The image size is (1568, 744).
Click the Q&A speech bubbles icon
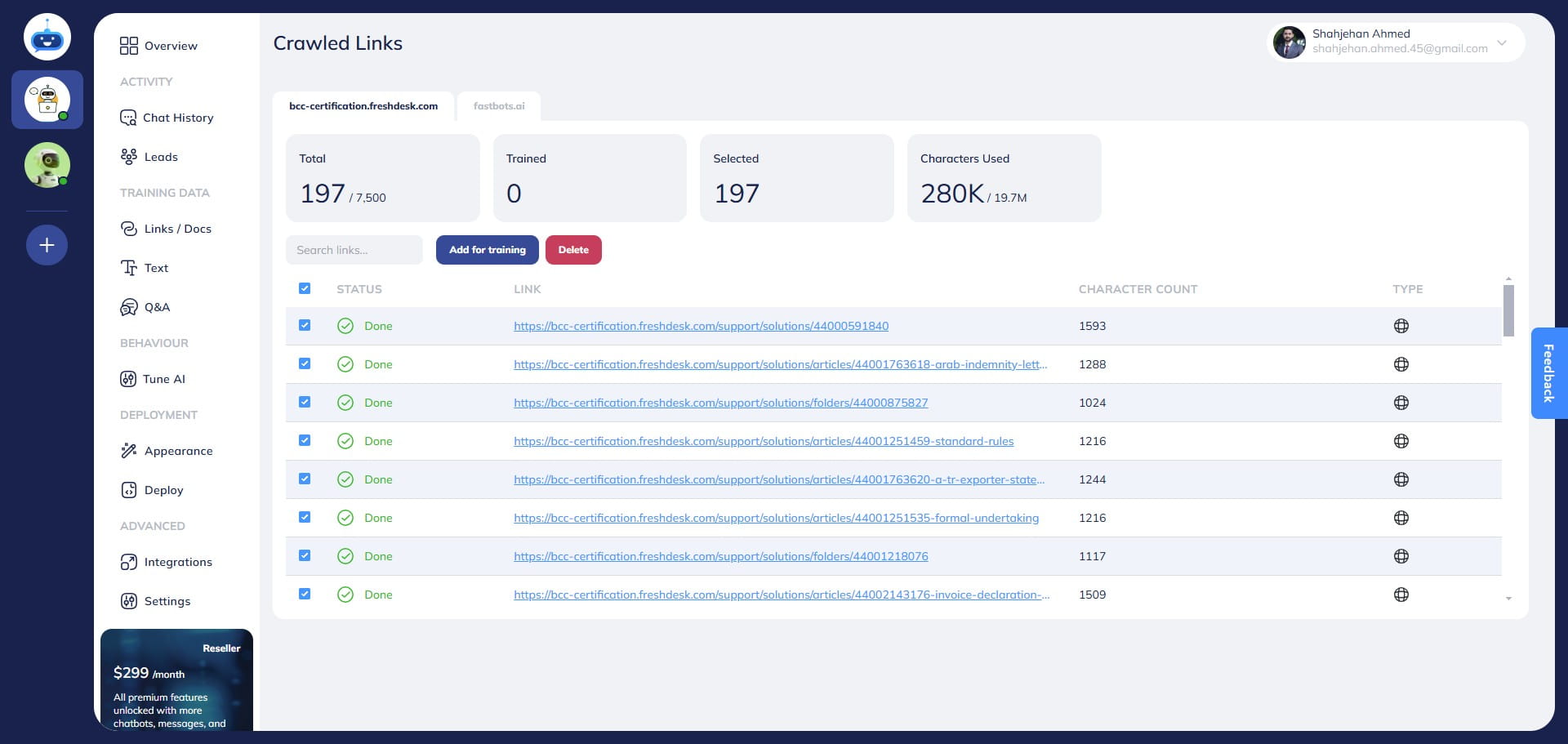point(129,307)
